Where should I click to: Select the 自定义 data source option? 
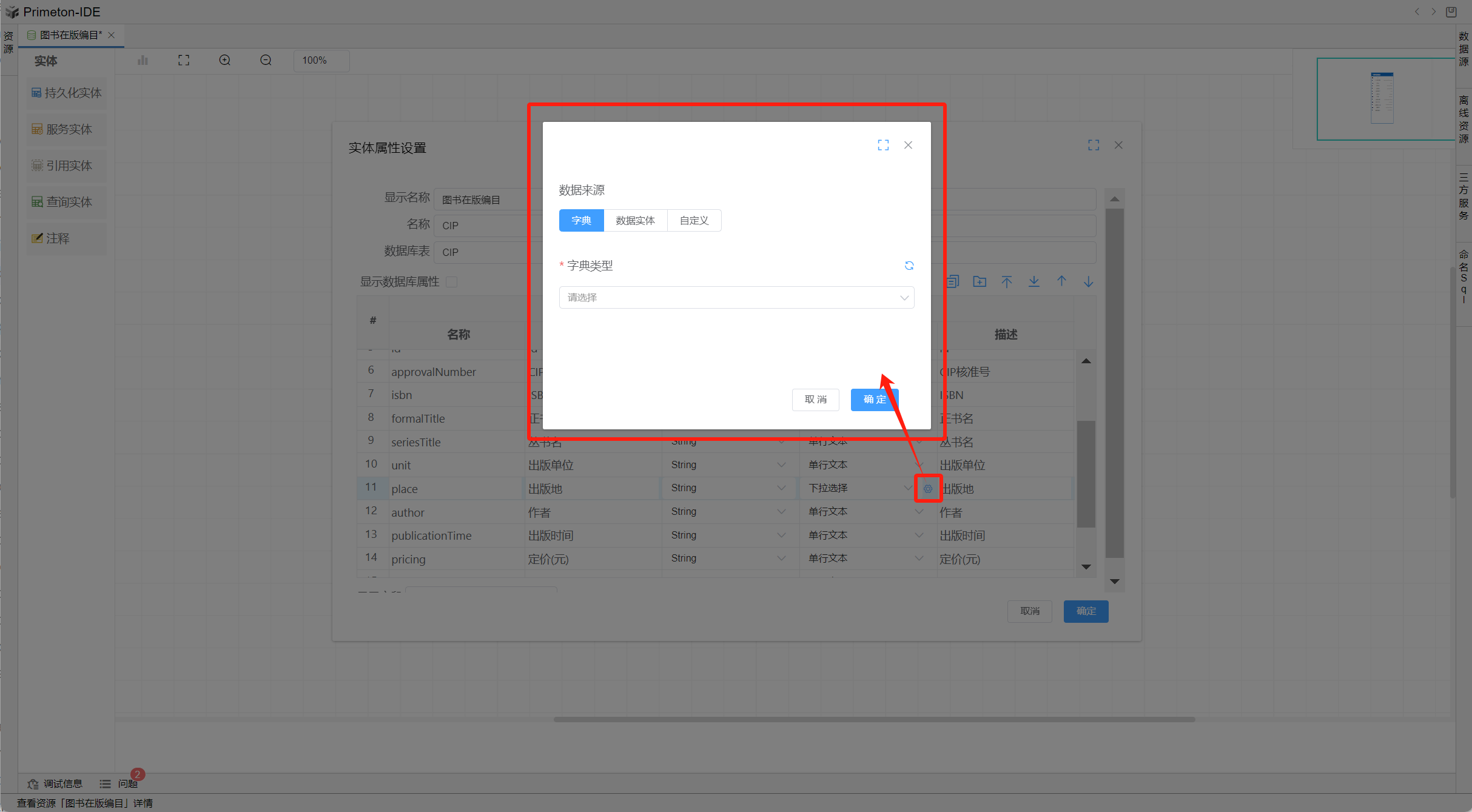694,221
